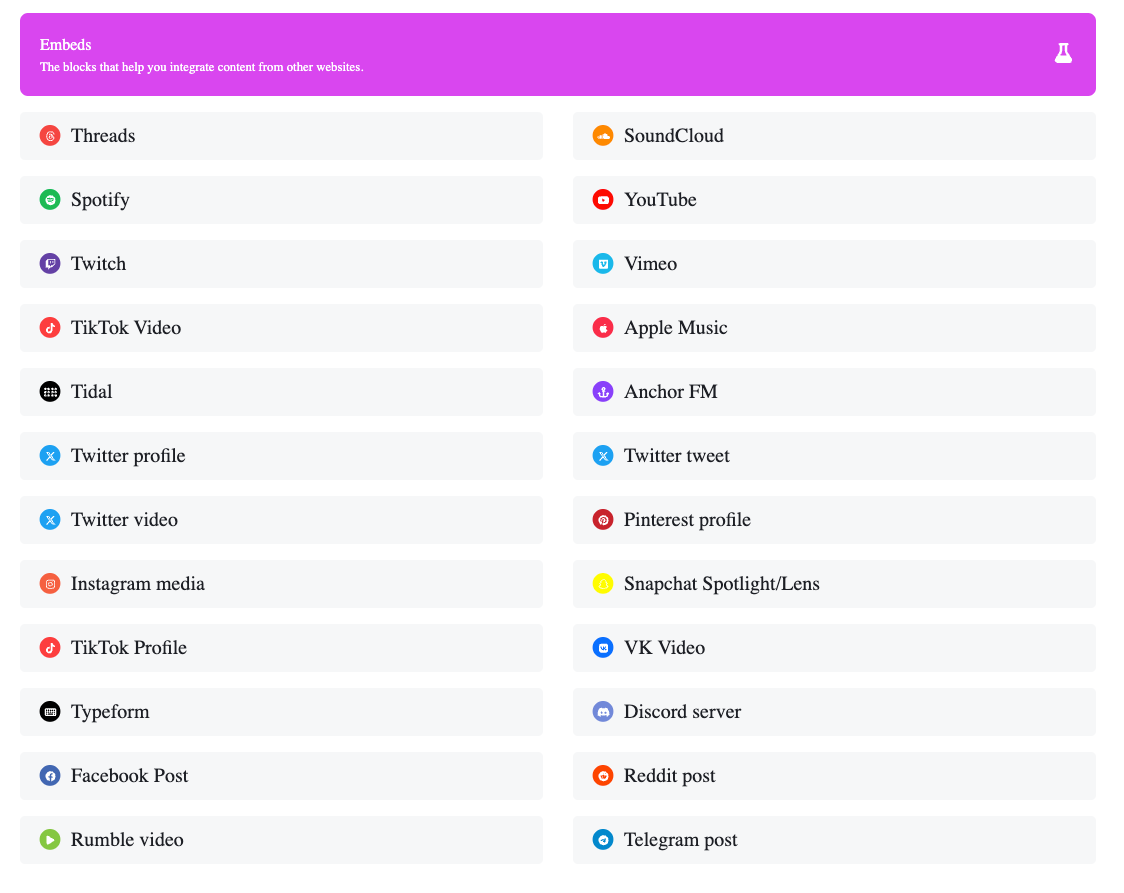The height and width of the screenshot is (893, 1124).
Task: Click the VK Video icon
Action: tap(603, 648)
